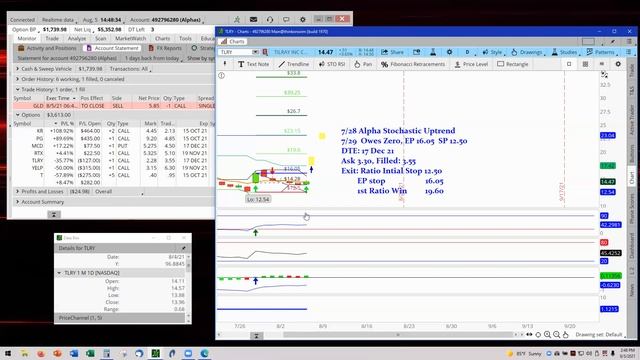Click the Charts button in chart window
Screen dimensions: 640x360
click(x=233, y=42)
